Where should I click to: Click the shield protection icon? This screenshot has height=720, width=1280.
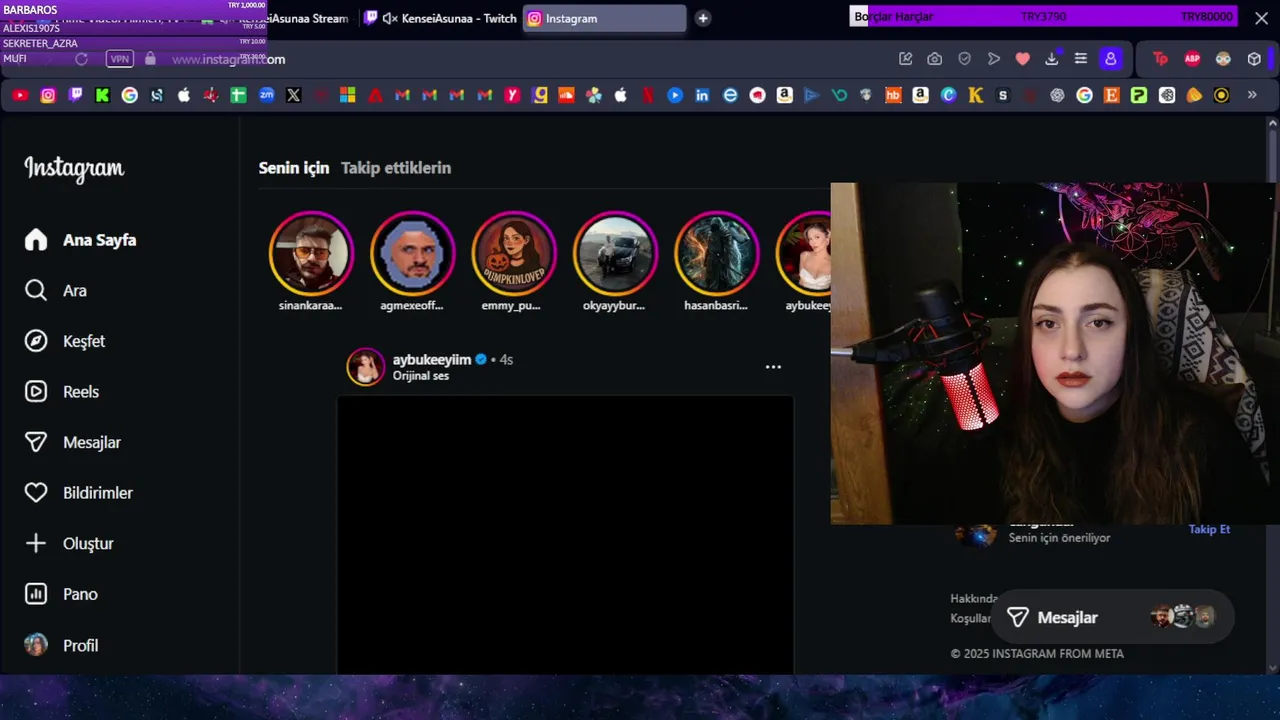(964, 59)
